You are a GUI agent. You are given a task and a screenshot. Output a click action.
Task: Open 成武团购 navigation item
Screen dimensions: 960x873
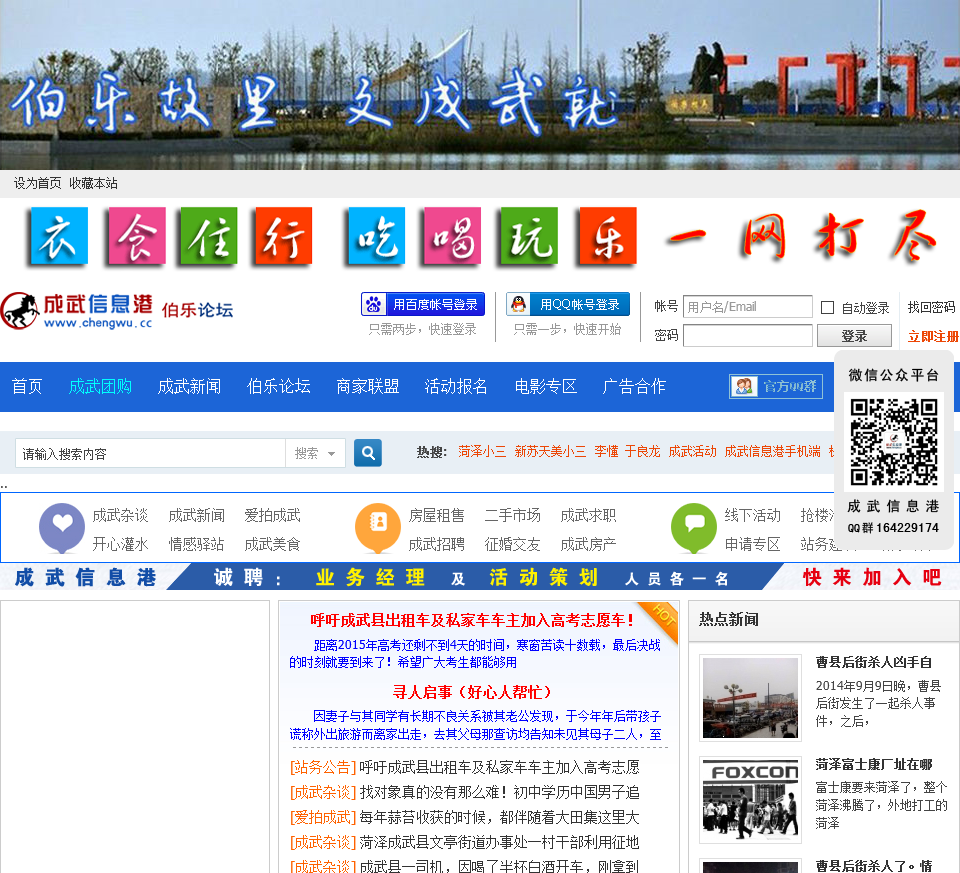[x=100, y=386]
